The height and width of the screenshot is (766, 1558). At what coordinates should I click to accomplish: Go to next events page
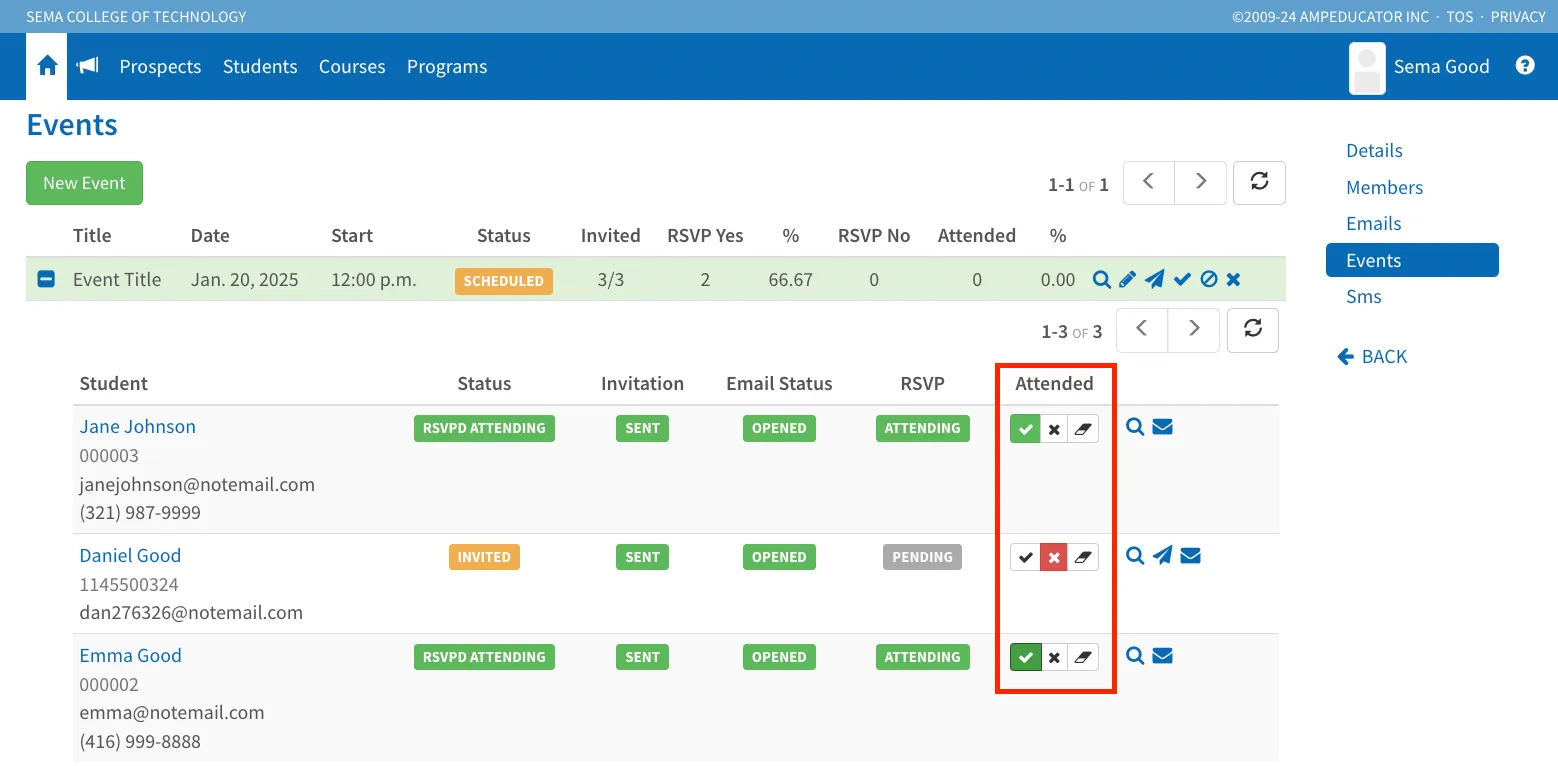pyautogui.click(x=1201, y=183)
